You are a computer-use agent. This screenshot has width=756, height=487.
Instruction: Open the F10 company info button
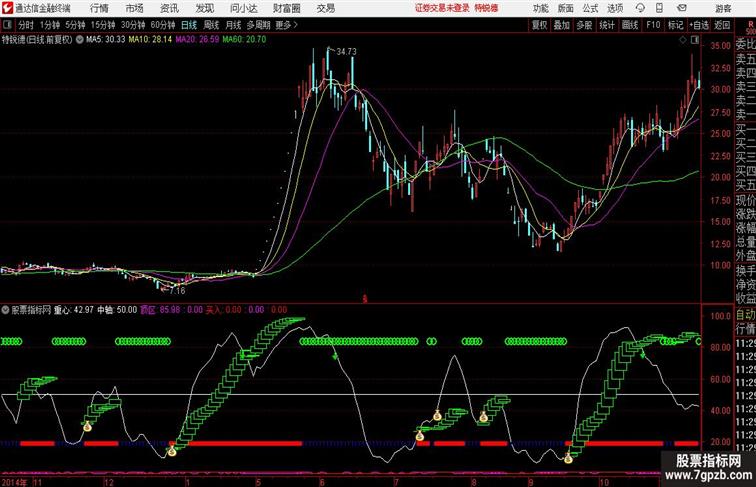[653, 25]
